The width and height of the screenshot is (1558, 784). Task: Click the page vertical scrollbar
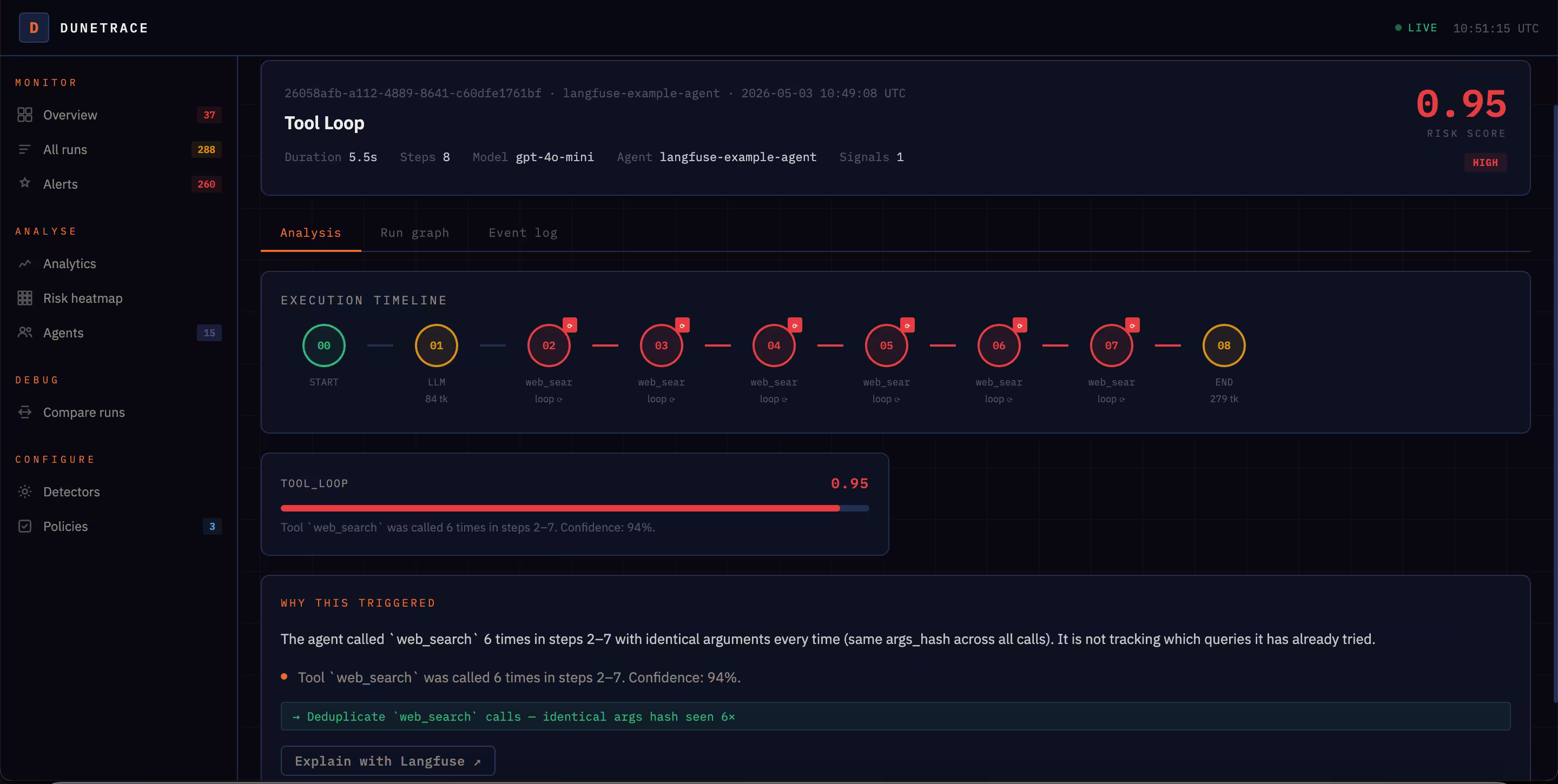click(1555, 404)
